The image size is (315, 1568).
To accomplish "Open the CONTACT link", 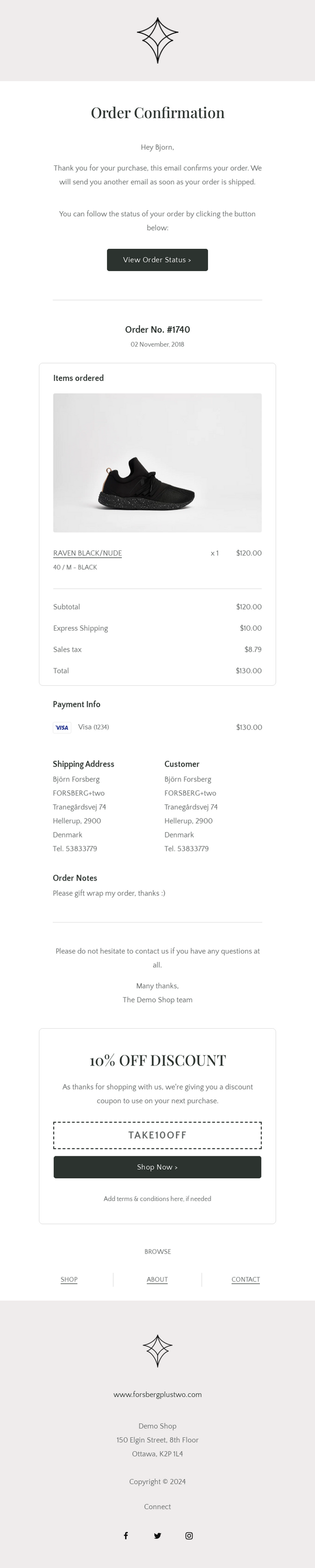I will coord(246,1280).
